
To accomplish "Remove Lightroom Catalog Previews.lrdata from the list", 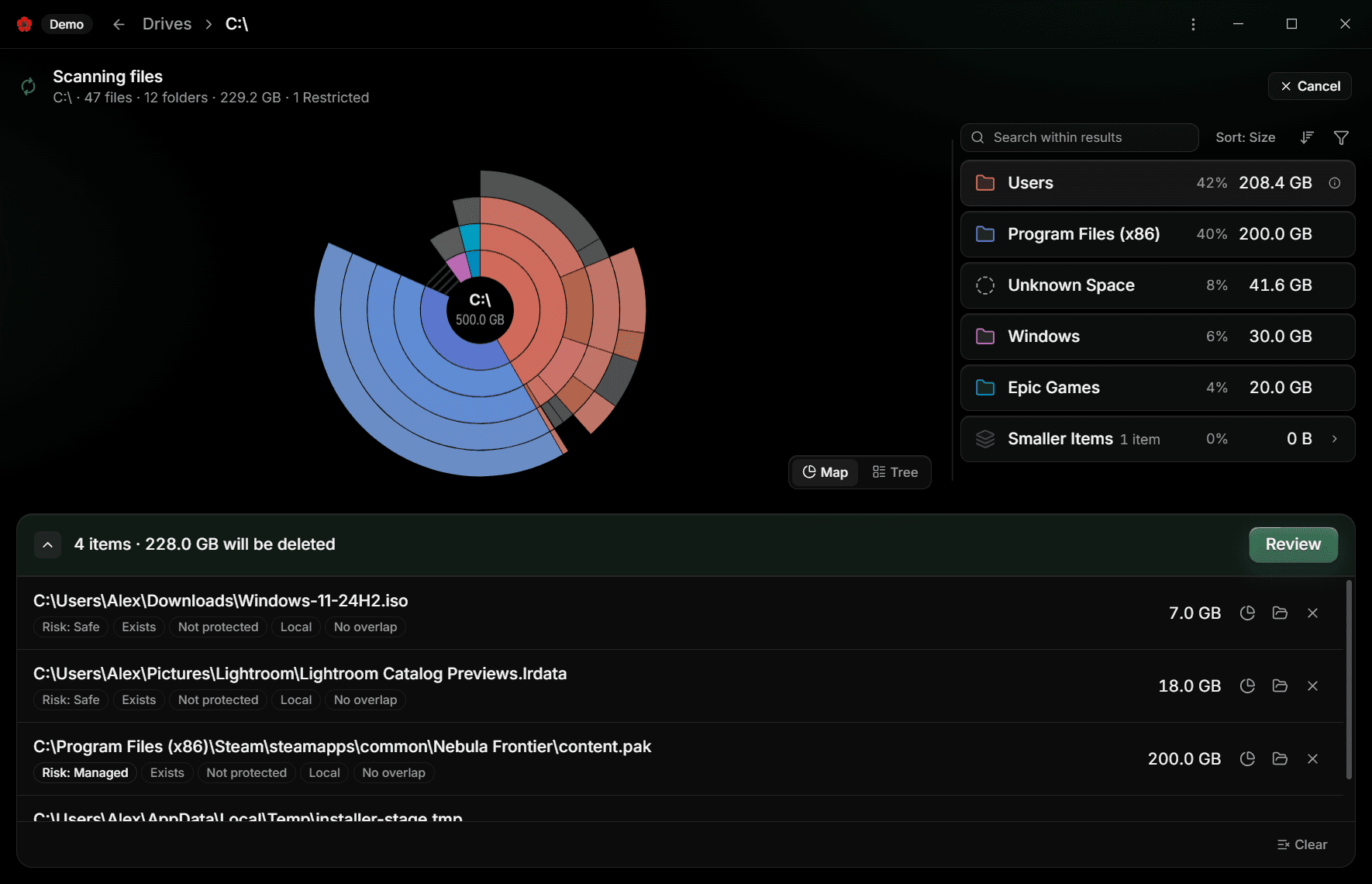I will (1312, 685).
